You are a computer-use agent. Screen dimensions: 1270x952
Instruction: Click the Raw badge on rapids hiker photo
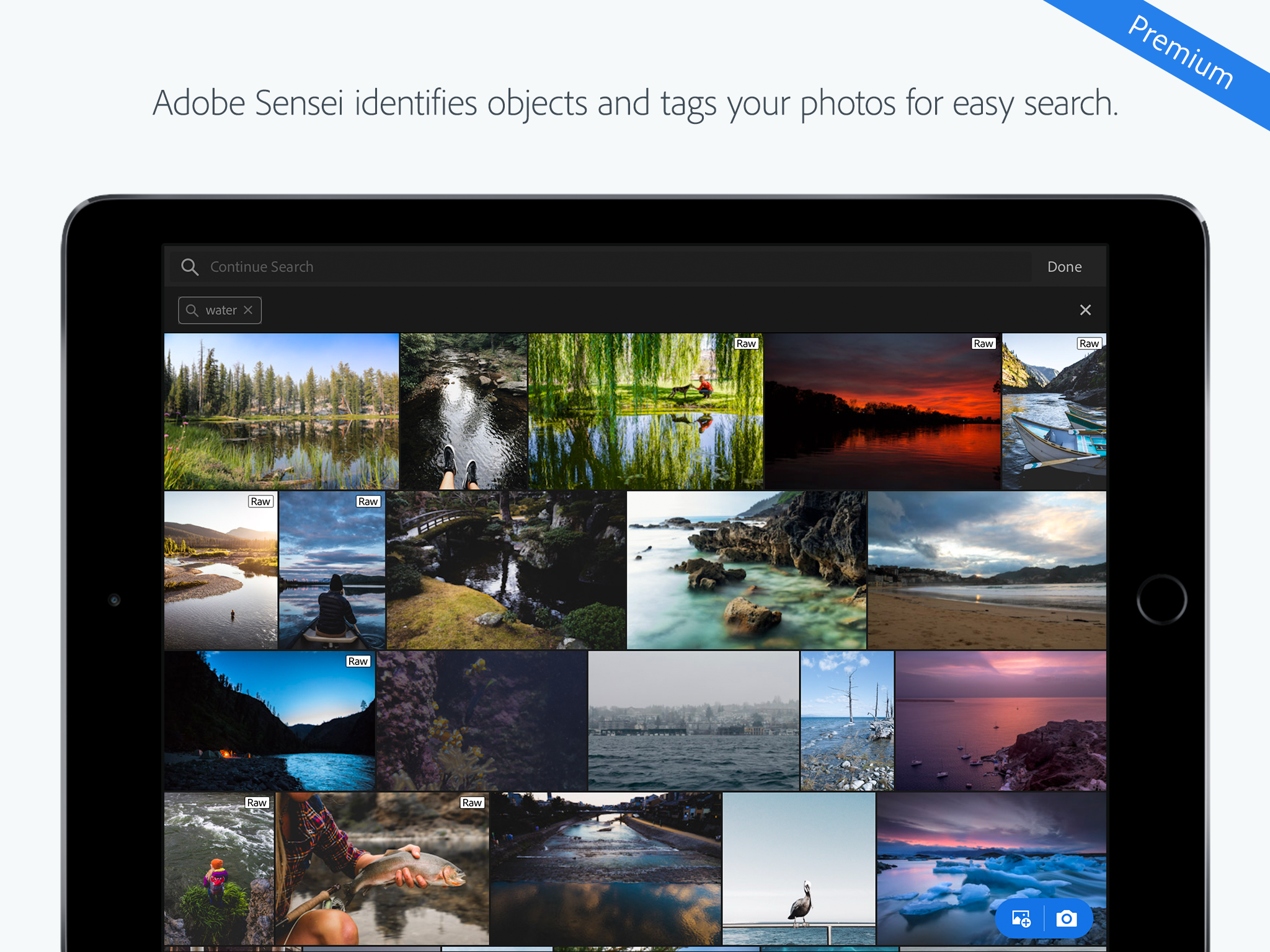[x=257, y=803]
